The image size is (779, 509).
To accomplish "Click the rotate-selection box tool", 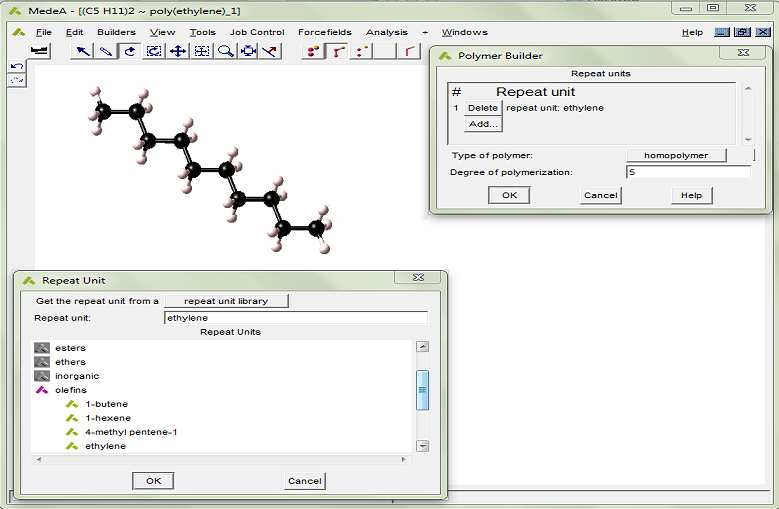I will [x=154, y=51].
